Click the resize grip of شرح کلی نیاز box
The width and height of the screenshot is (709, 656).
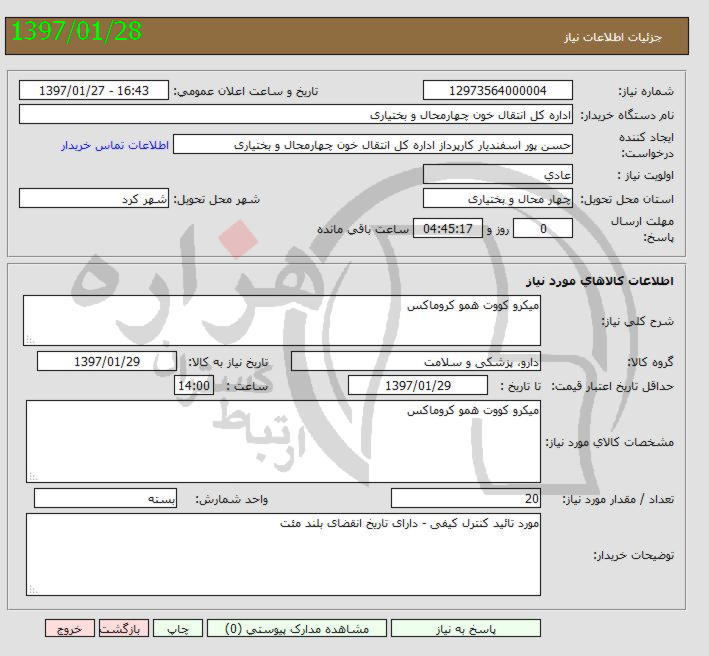(x=30, y=339)
